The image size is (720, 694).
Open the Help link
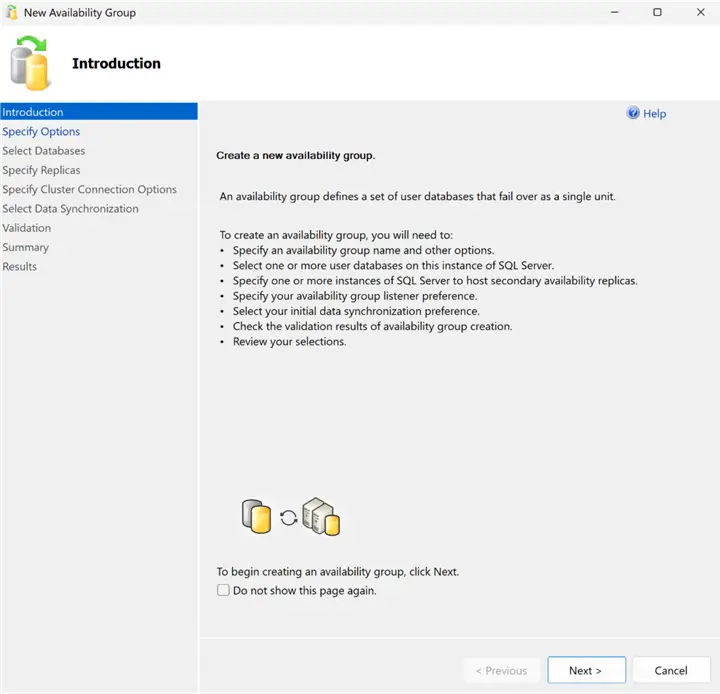[654, 113]
